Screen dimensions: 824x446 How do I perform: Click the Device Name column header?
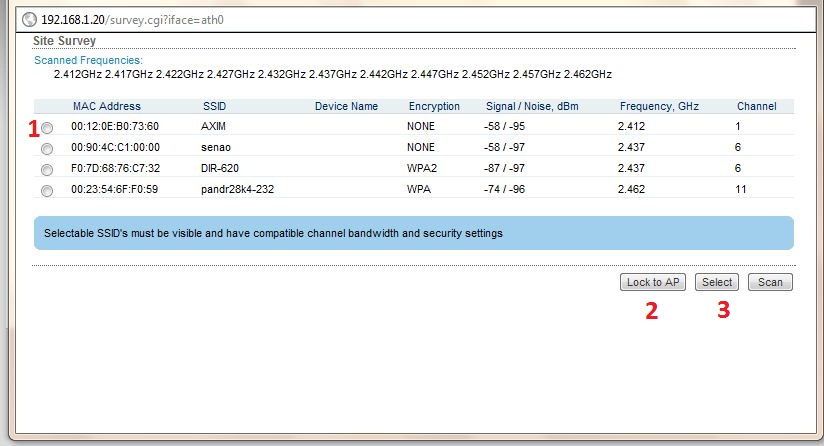pos(346,106)
